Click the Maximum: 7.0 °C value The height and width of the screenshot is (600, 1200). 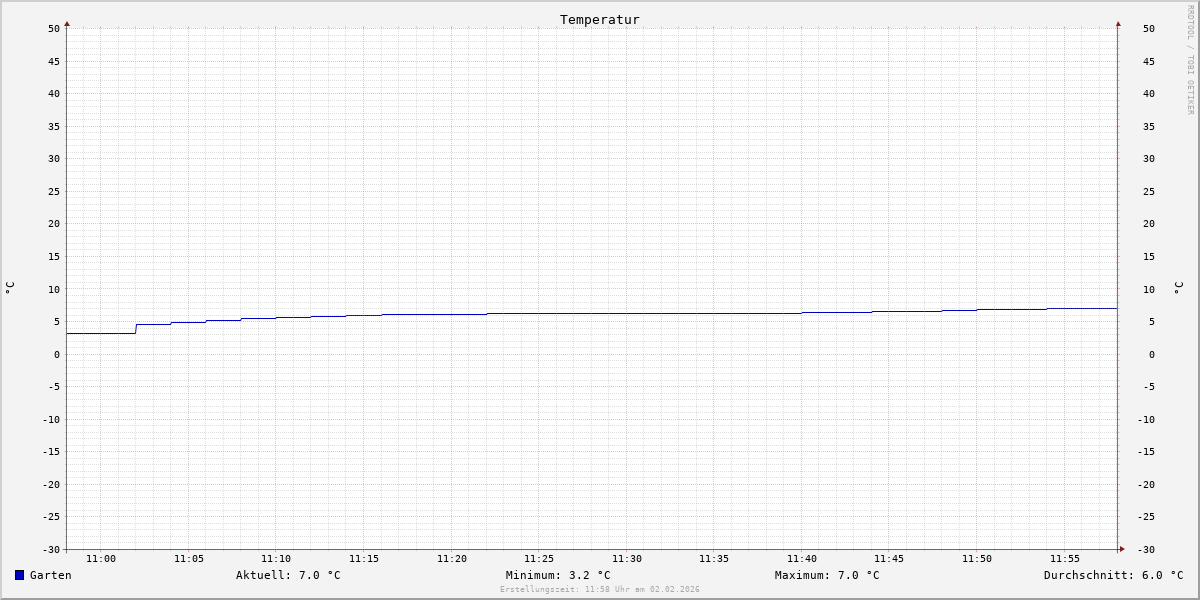(x=827, y=575)
